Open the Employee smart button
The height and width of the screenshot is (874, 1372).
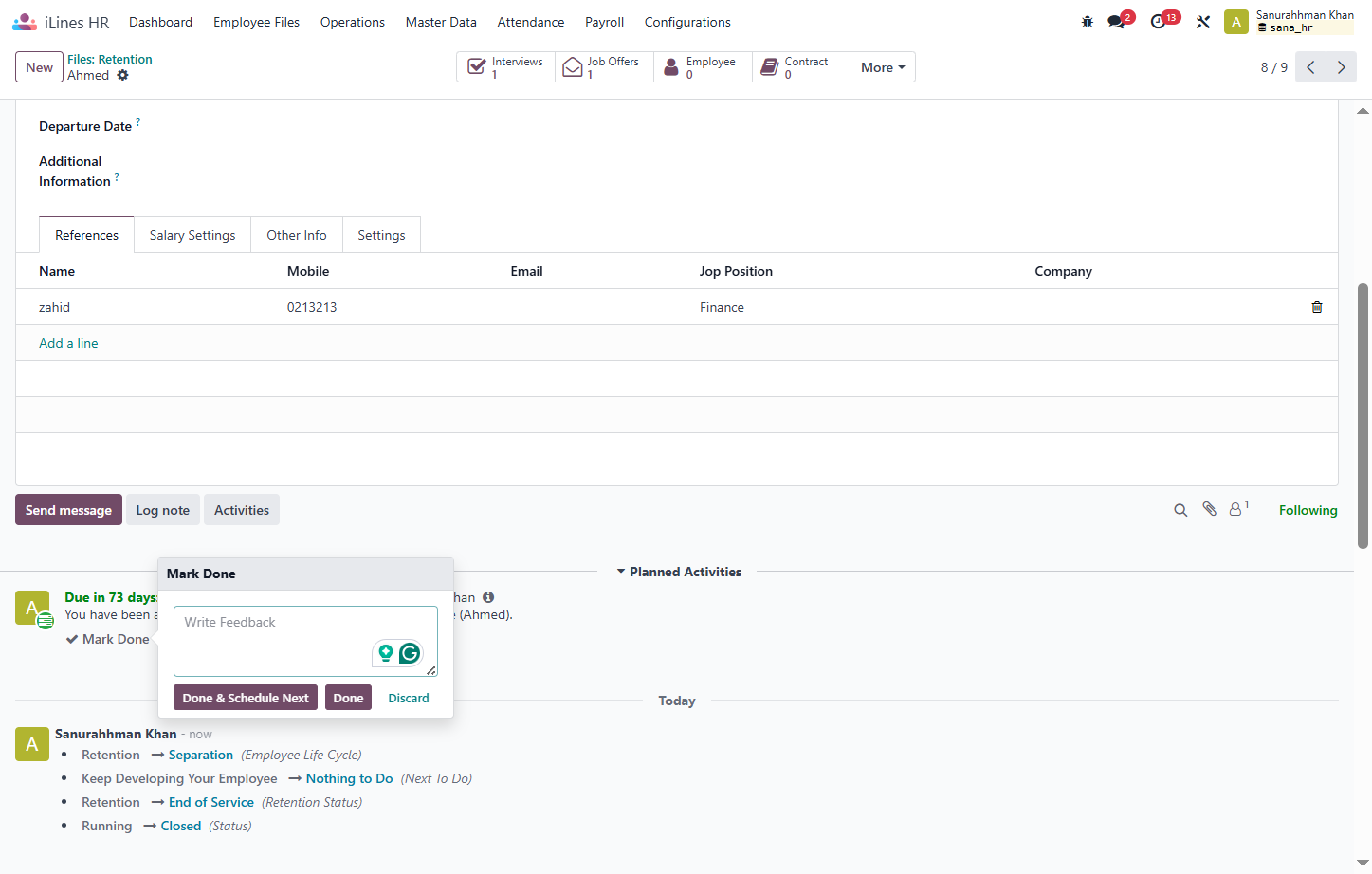(703, 67)
